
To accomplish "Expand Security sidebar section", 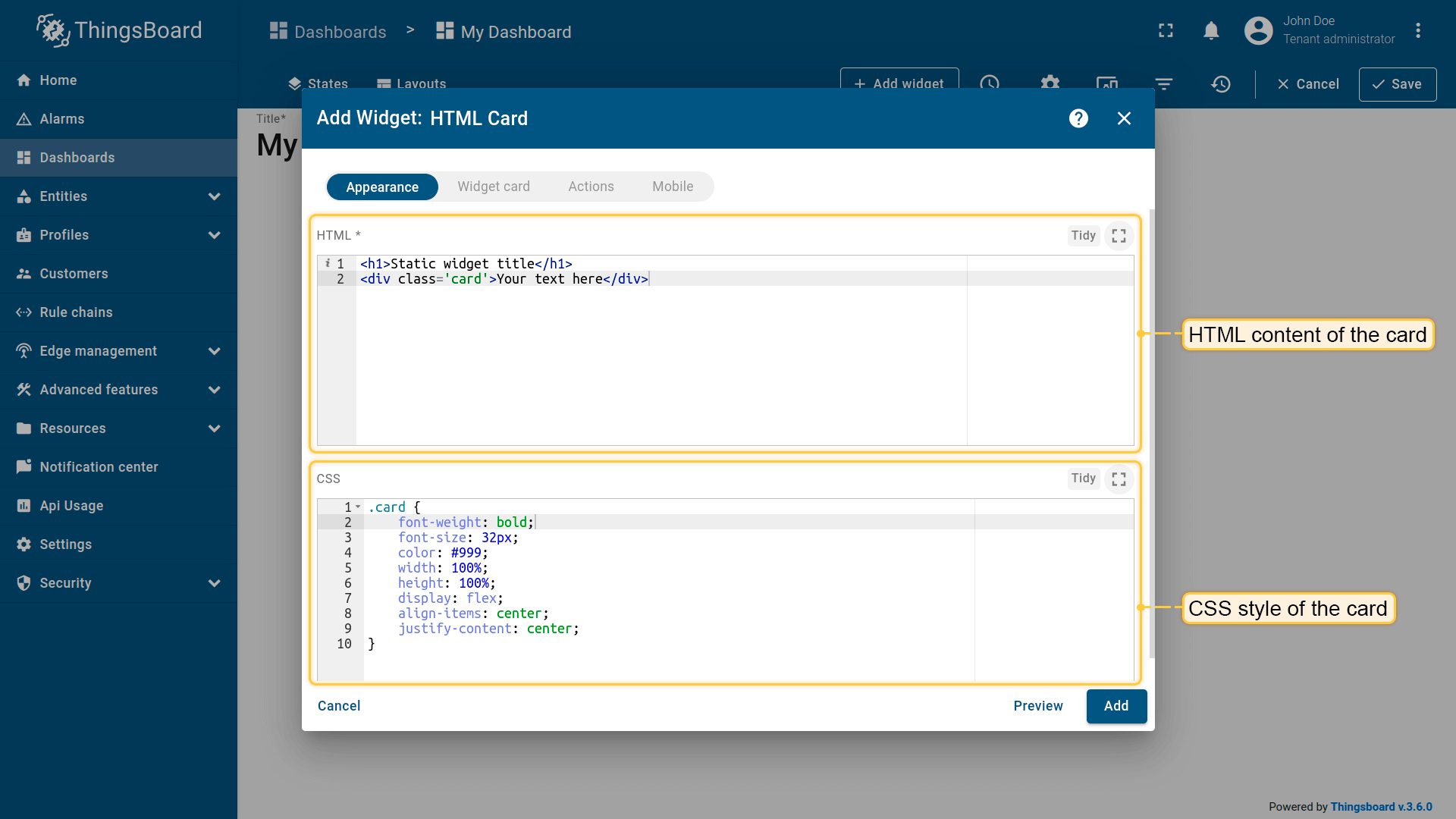I will pyautogui.click(x=214, y=583).
